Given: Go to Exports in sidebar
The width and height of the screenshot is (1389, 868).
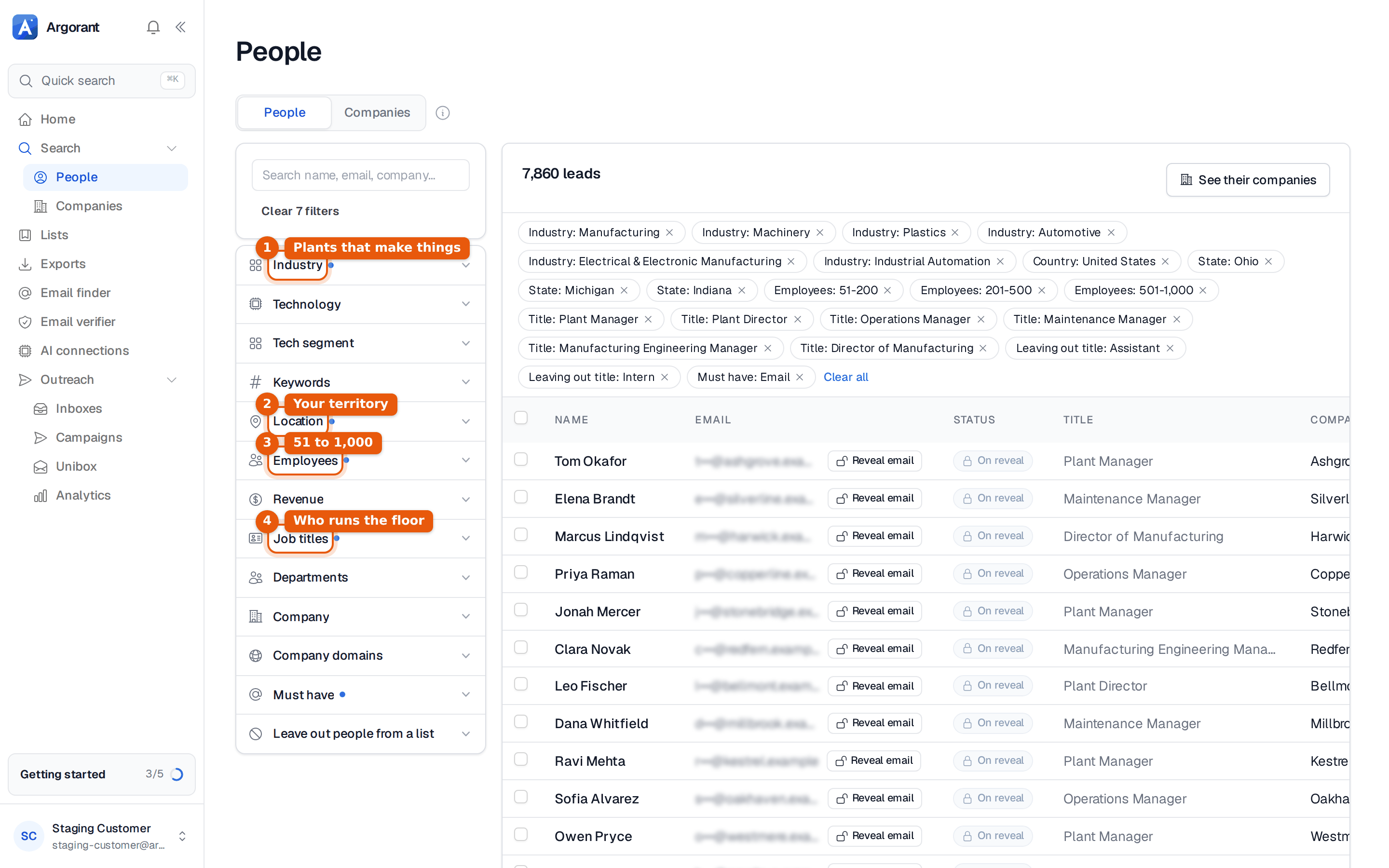Looking at the screenshot, I should pos(102,264).
